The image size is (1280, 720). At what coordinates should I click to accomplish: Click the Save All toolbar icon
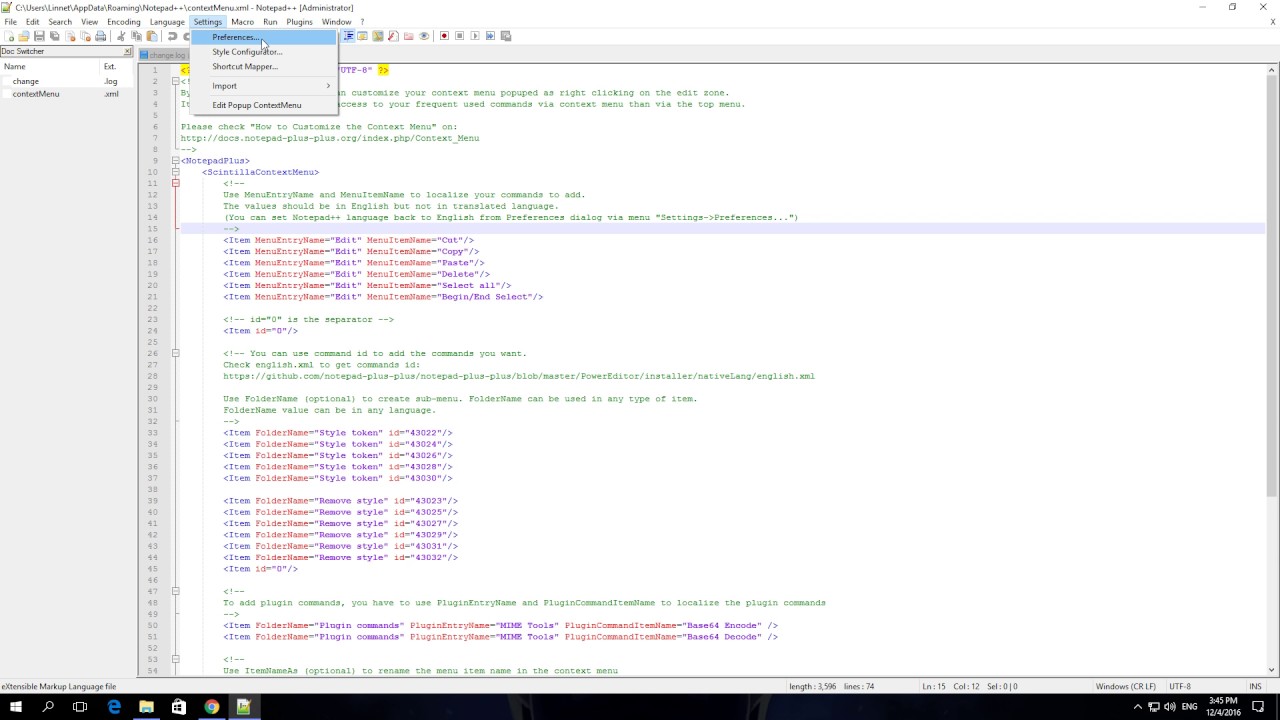(x=55, y=36)
